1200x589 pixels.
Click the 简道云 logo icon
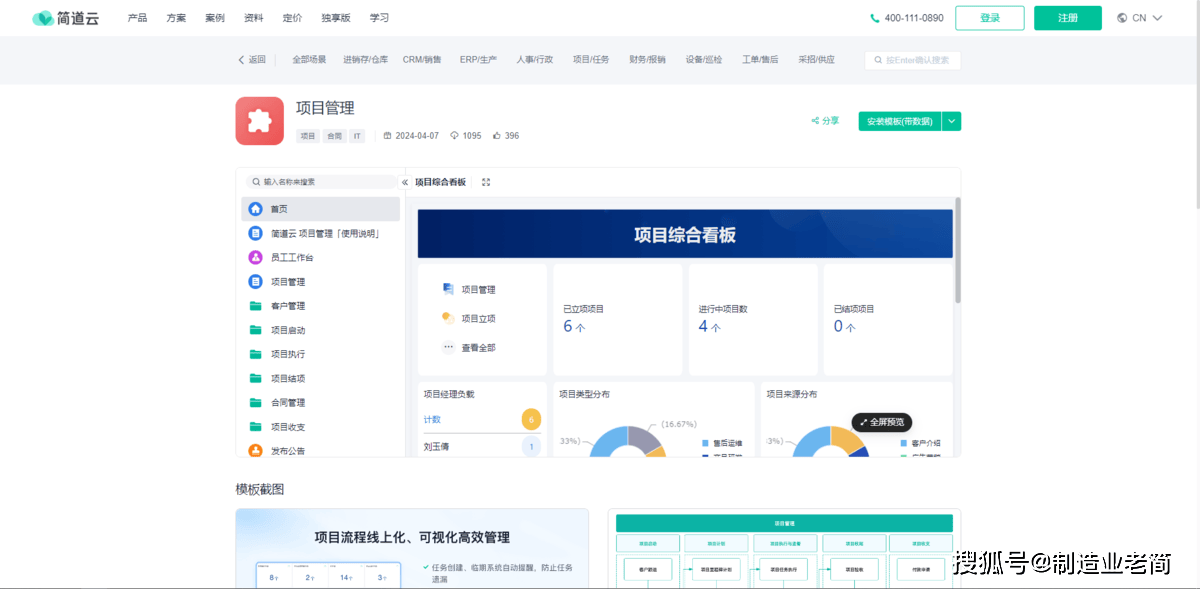click(x=43, y=18)
